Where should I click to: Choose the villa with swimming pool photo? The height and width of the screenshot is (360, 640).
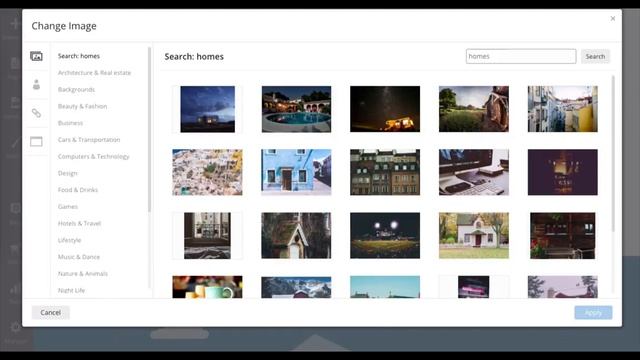point(296,109)
